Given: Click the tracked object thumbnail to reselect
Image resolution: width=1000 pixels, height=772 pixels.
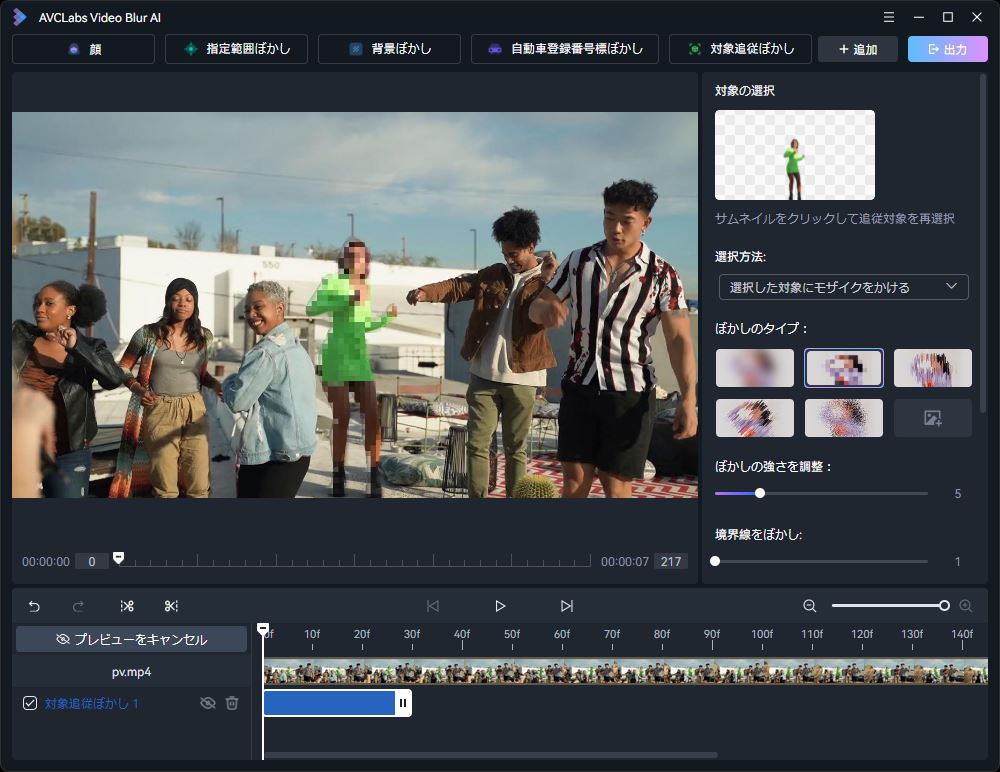Looking at the screenshot, I should point(794,155).
